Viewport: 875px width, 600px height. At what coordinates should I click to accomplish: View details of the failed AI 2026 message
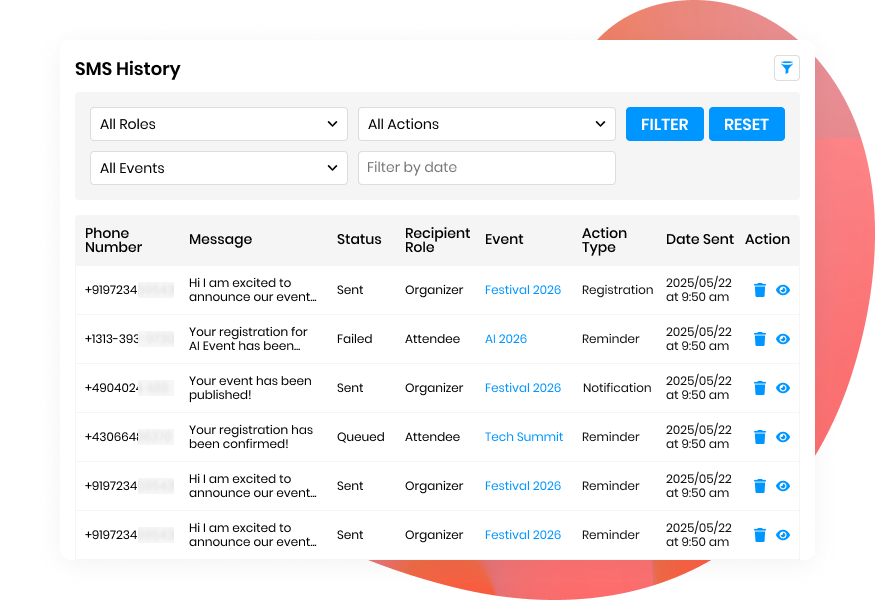(783, 338)
